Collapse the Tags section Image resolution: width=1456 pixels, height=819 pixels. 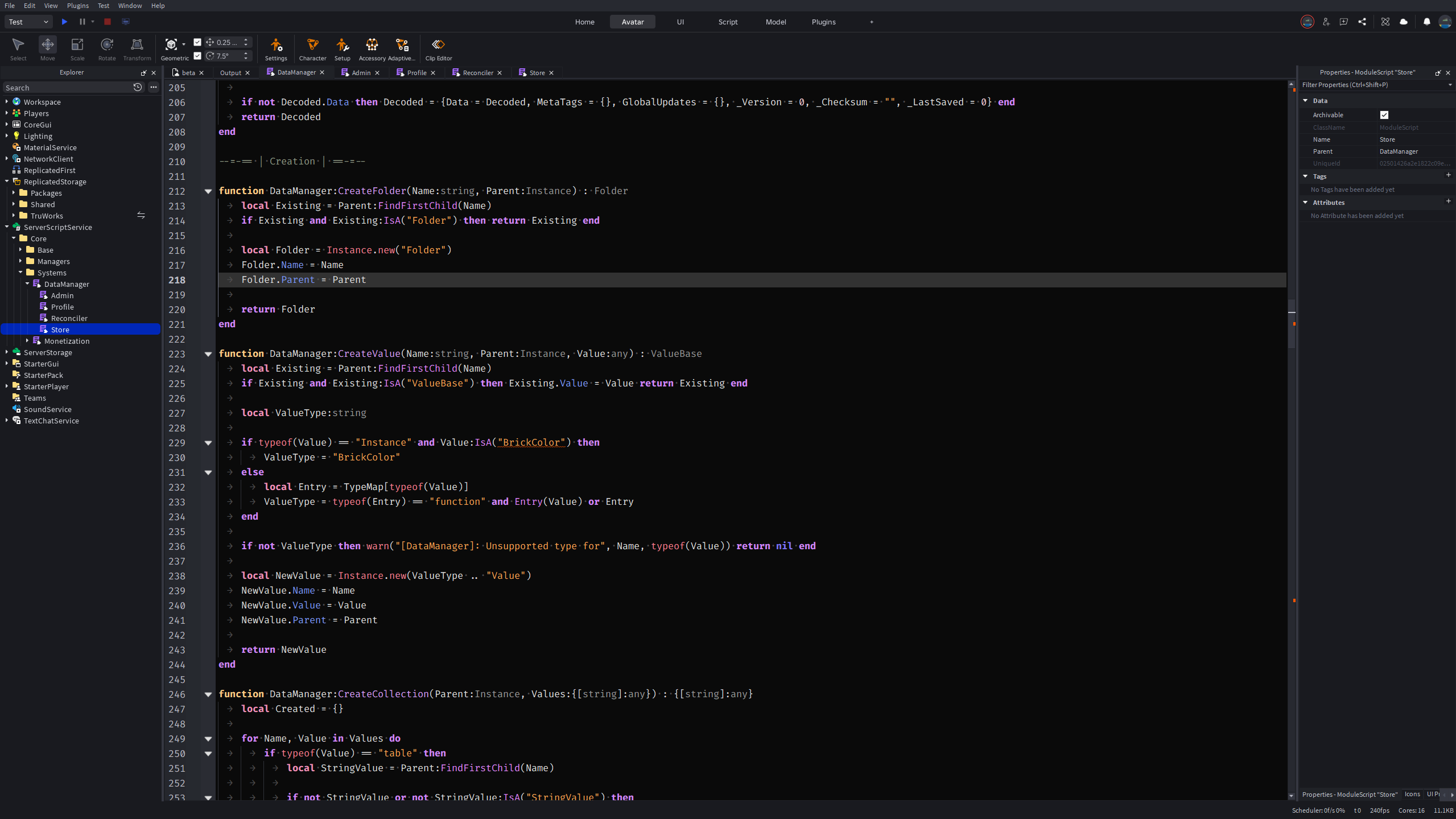(1305, 176)
